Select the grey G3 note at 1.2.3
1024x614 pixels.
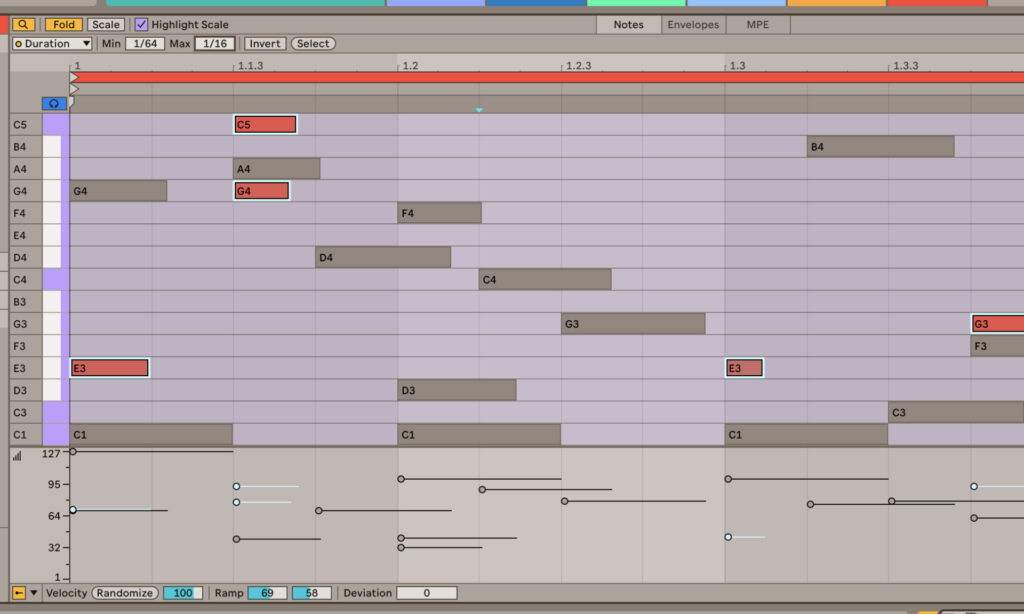633,324
